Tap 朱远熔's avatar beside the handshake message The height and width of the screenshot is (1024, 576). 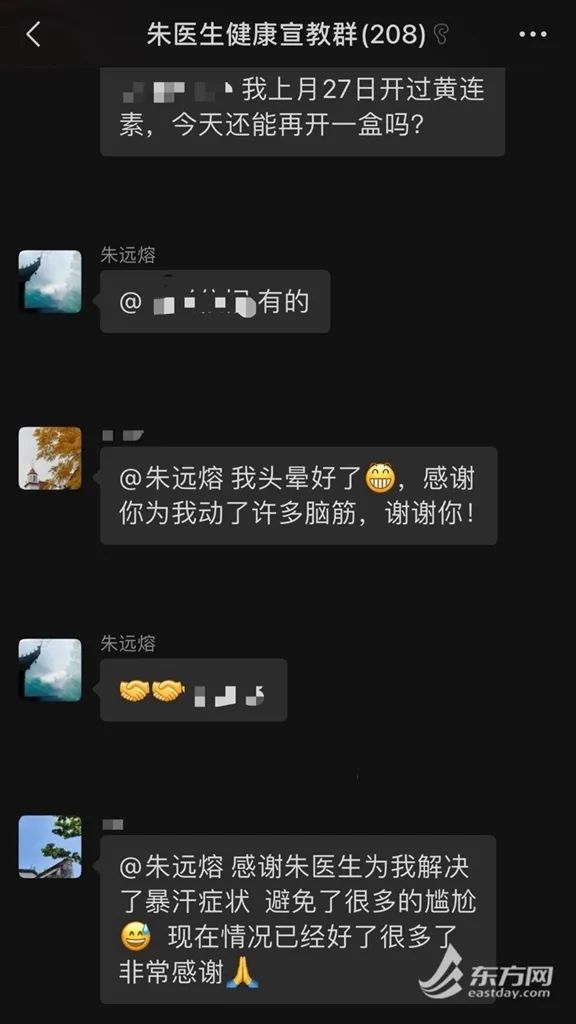pyautogui.click(x=50, y=670)
